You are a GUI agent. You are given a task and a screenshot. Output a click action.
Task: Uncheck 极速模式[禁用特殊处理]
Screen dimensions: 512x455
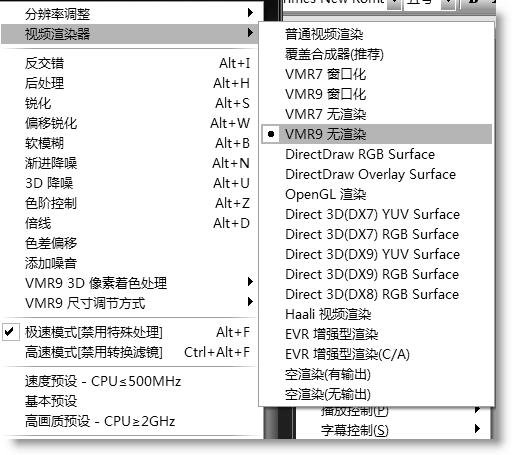coord(130,332)
